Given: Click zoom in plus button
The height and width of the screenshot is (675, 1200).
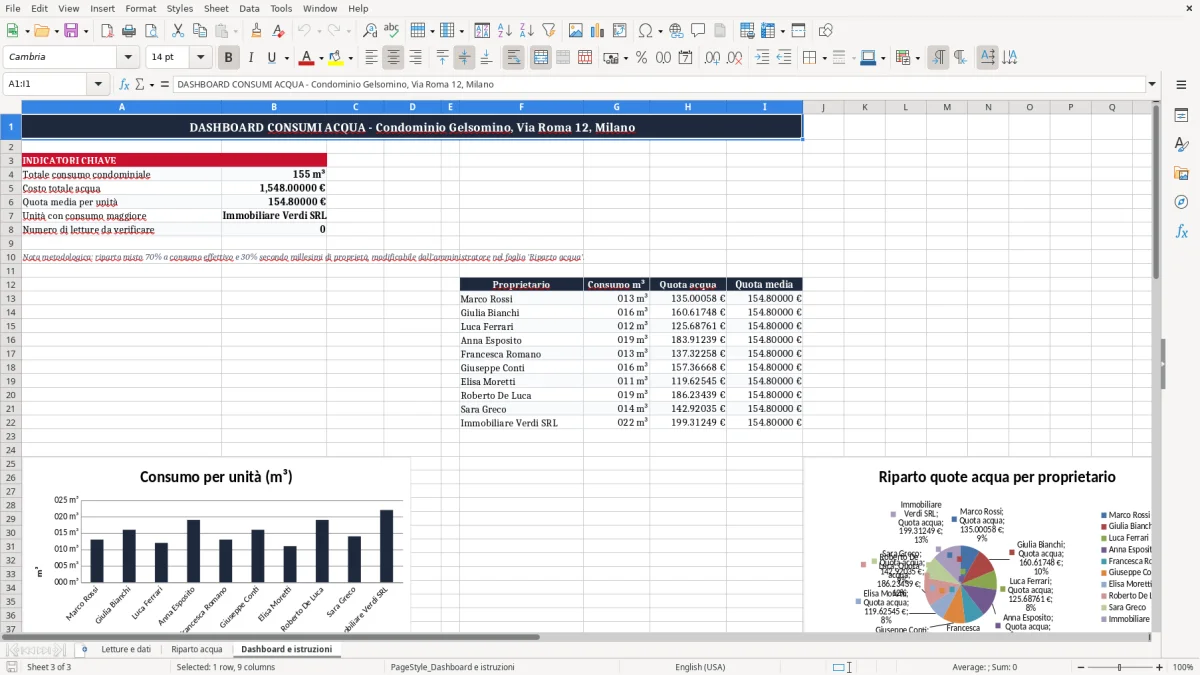Looking at the screenshot, I should [1160, 667].
